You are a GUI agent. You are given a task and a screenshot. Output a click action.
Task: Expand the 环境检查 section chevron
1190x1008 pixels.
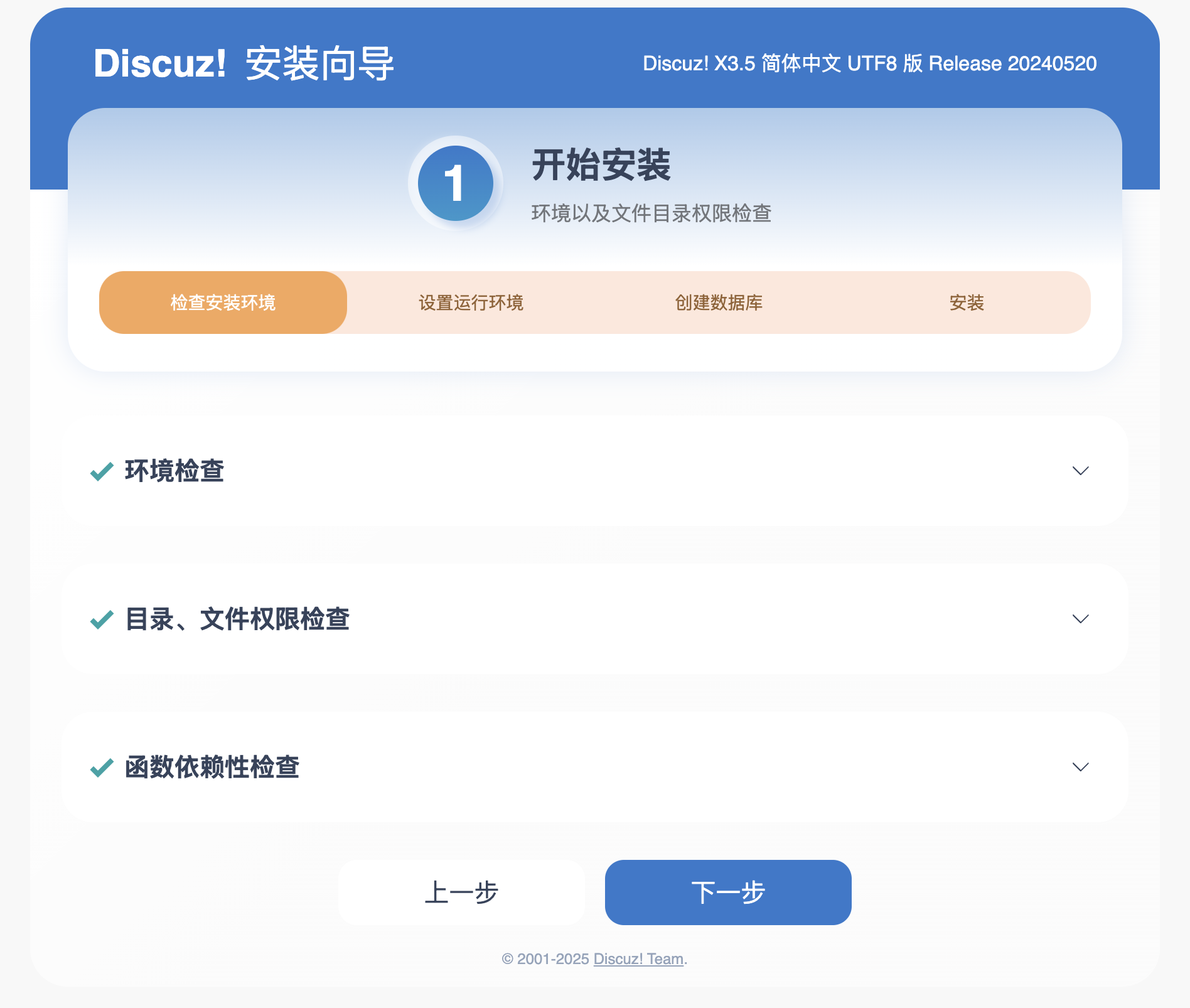(1080, 471)
